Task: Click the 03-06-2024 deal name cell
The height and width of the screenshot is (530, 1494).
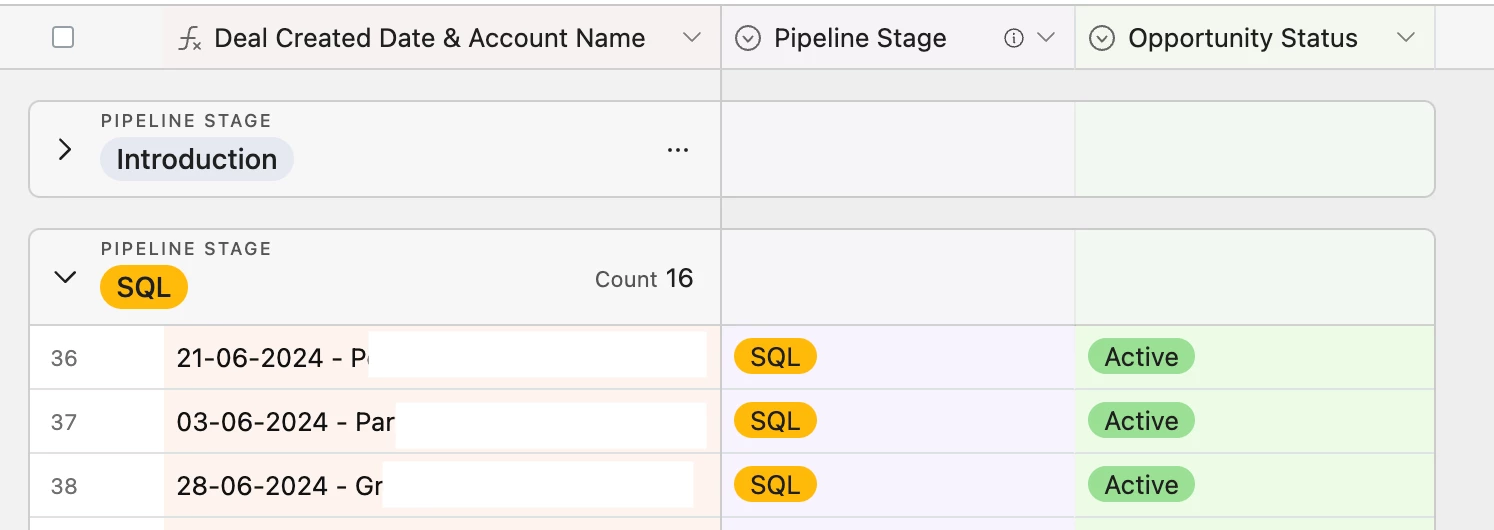Action: pos(284,422)
